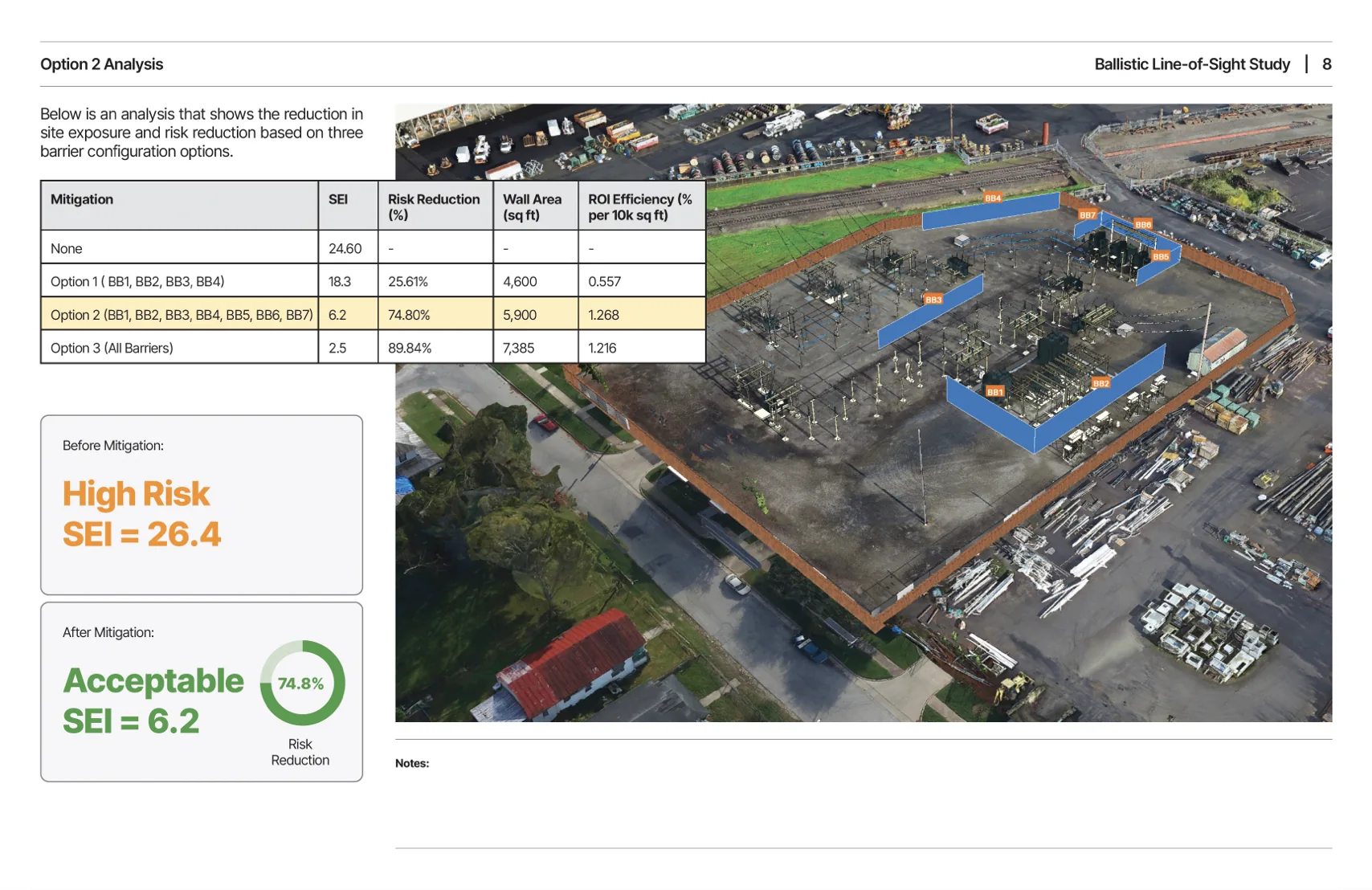Click in the Notes area below the image
Image resolution: width=1372 pixels, height=890 pixels.
[x=863, y=795]
